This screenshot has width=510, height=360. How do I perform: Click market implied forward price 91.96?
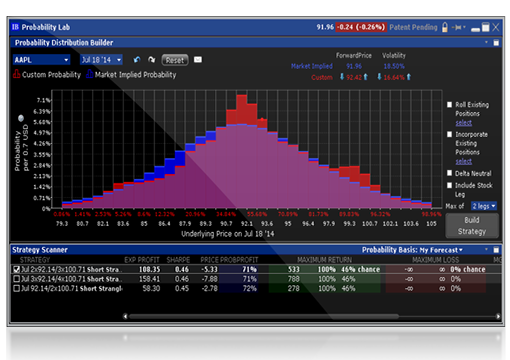click(354, 66)
